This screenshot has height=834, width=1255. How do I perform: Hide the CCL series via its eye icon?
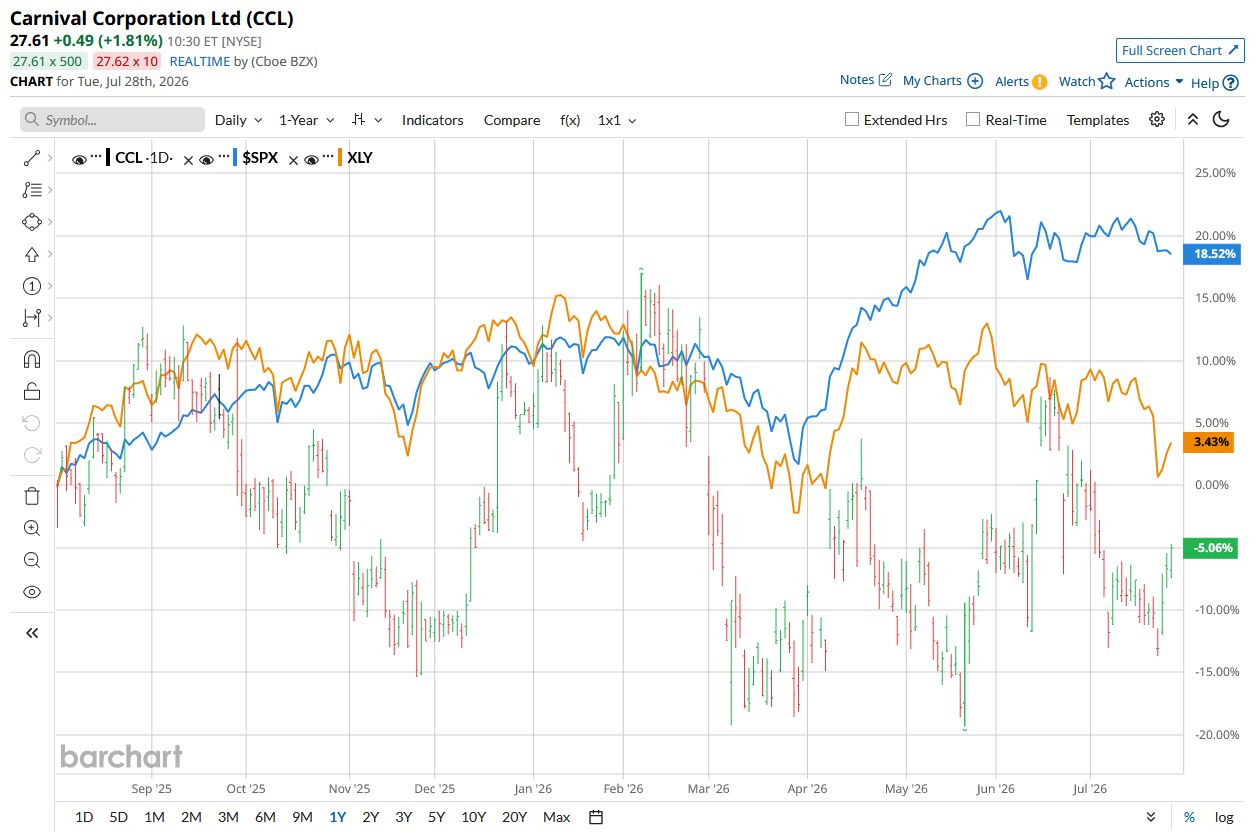pyautogui.click(x=79, y=158)
